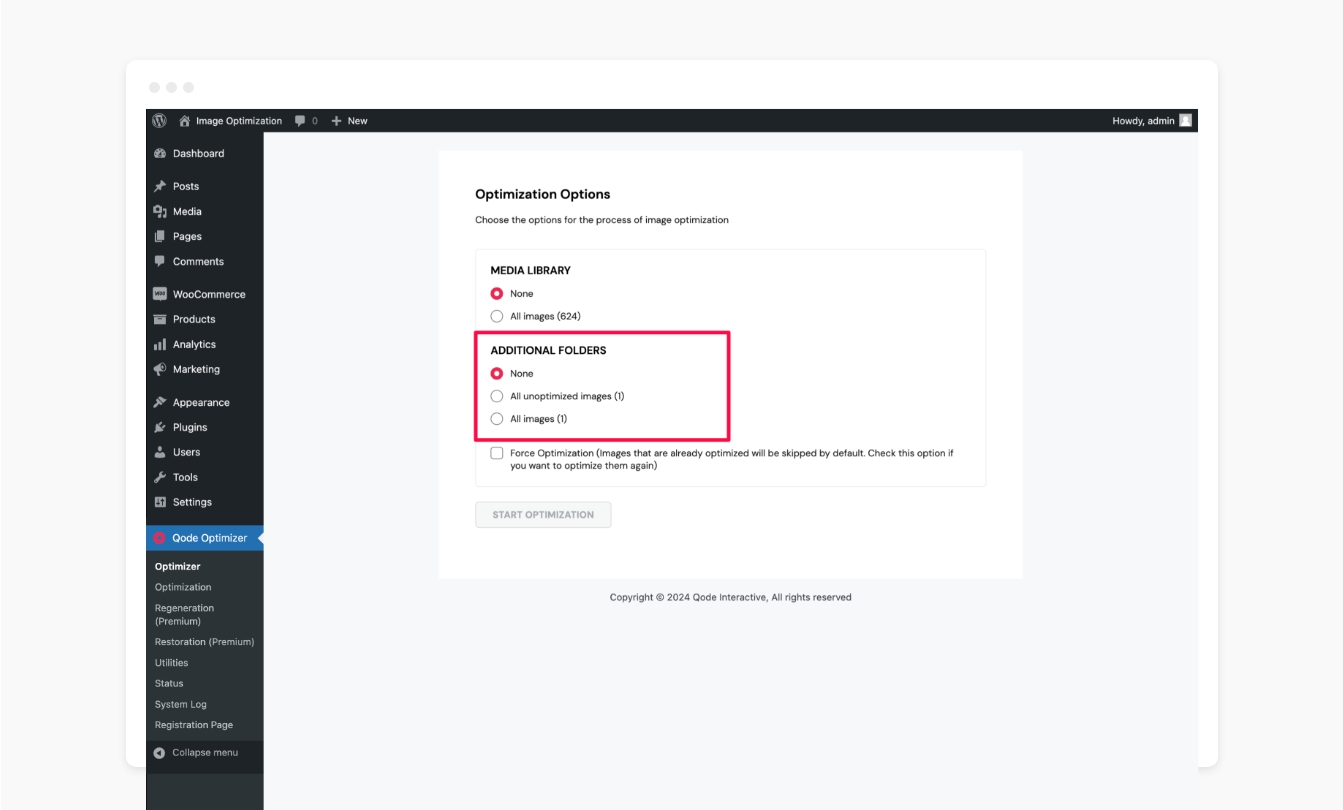Screen dimensions: 1343x810
Task: Open the Optimization submenu link
Action: tap(183, 587)
